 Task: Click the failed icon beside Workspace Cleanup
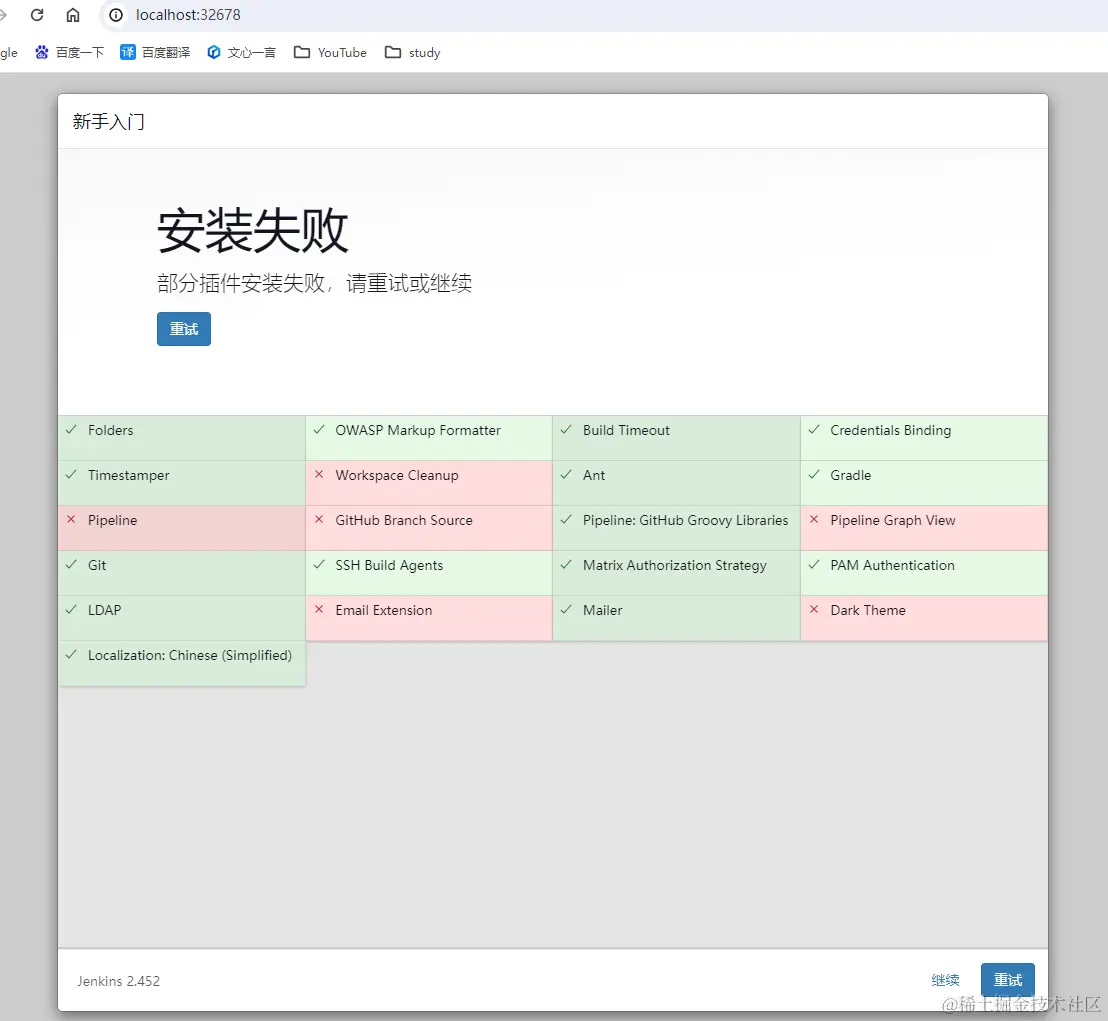pyautogui.click(x=319, y=474)
